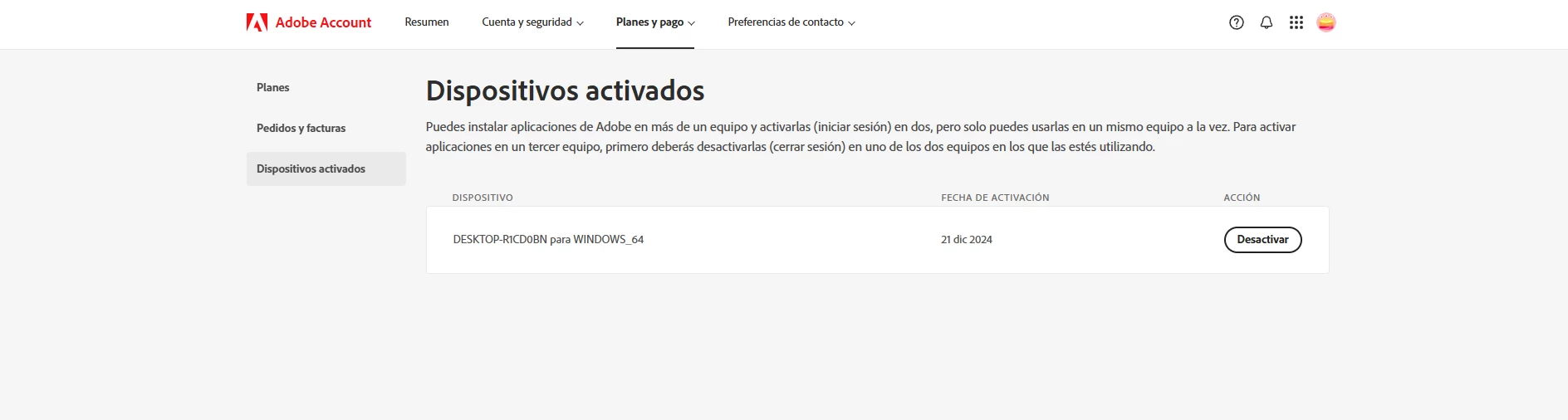This screenshot has width=1568, height=420.
Task: Expand the Preferencias de contacto menu
Action: click(x=791, y=22)
